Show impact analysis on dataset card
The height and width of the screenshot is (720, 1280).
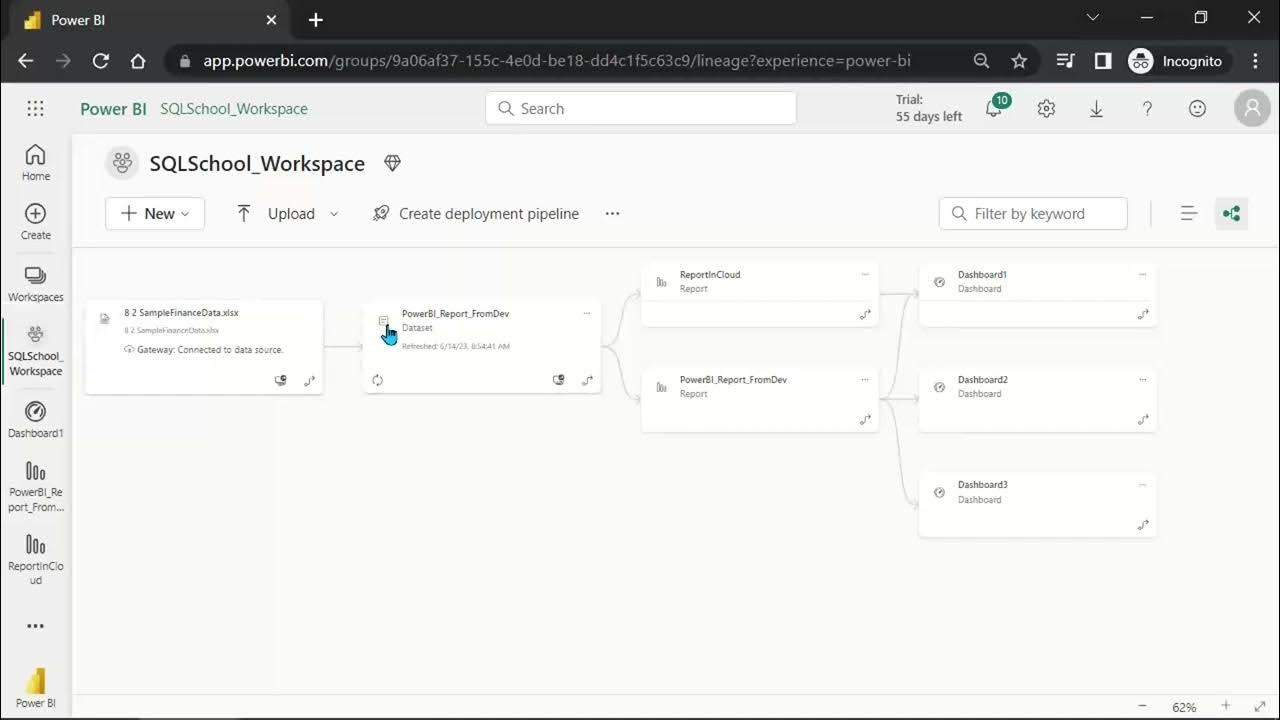pos(559,380)
